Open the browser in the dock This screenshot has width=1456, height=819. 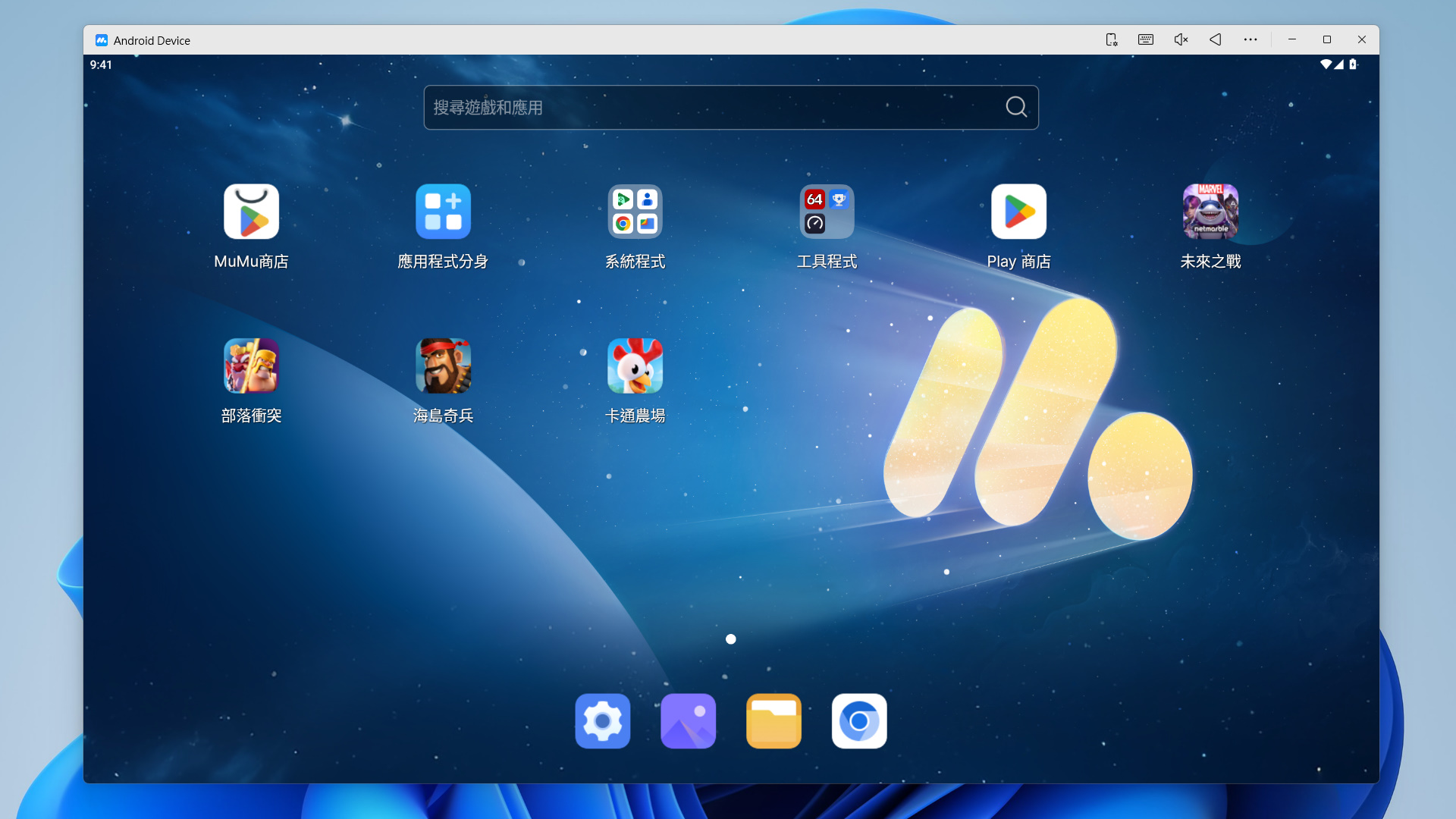point(859,720)
